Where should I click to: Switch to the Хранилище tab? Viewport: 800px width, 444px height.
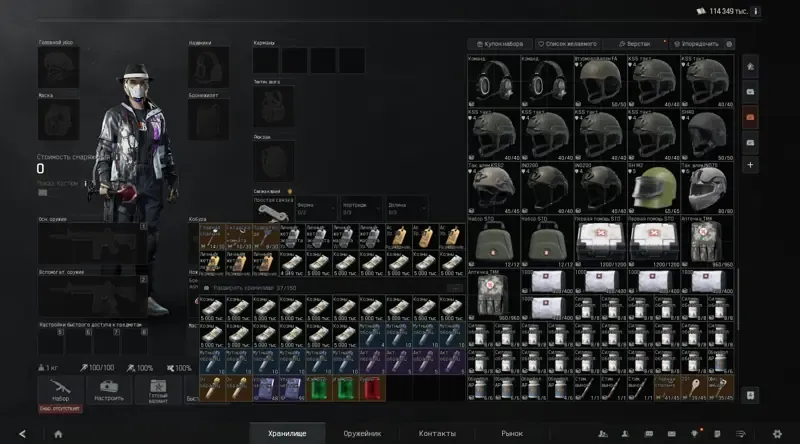point(287,433)
